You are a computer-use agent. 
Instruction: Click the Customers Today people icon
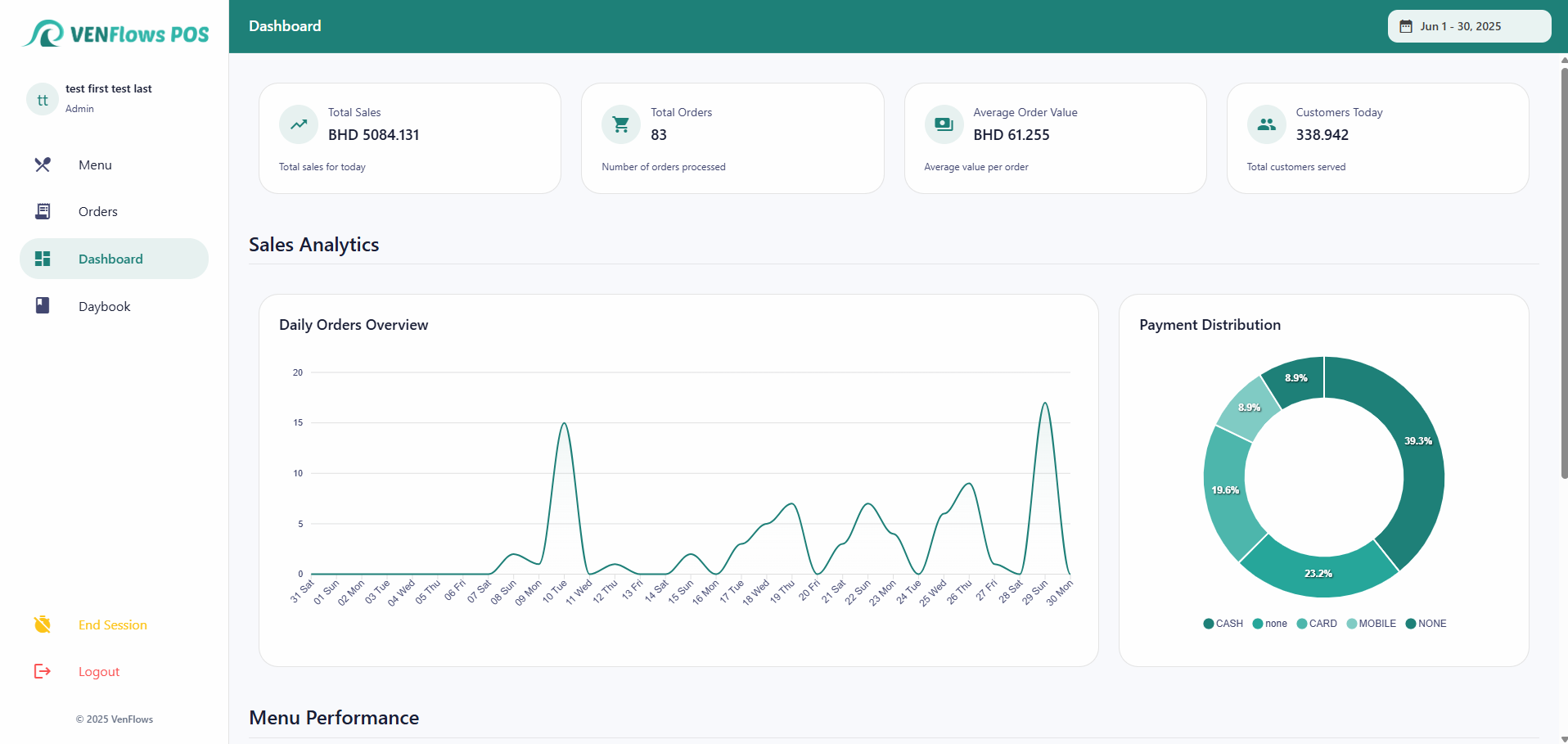point(1266,124)
